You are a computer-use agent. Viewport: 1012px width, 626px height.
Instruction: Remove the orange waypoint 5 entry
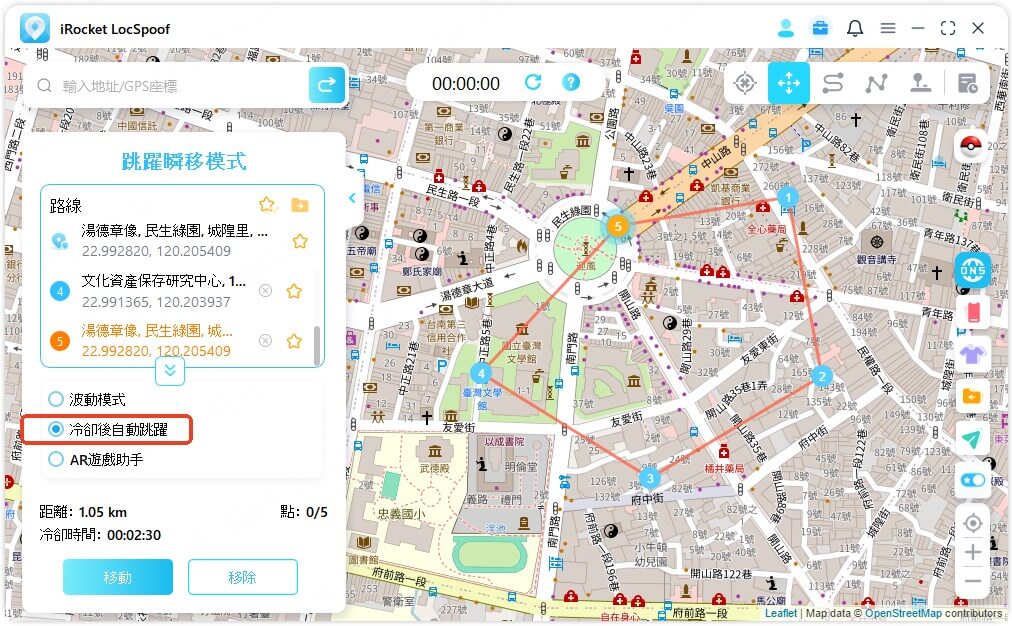coord(265,340)
